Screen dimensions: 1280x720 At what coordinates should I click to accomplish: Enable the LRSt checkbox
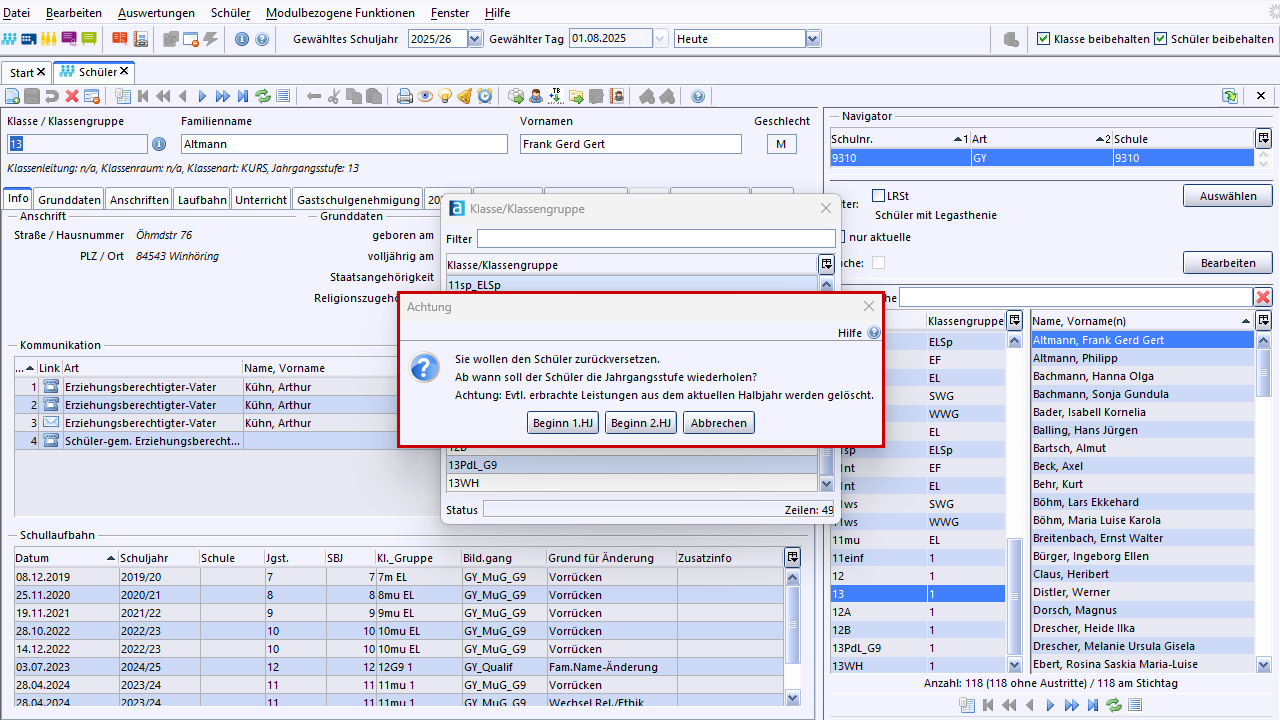click(x=879, y=196)
